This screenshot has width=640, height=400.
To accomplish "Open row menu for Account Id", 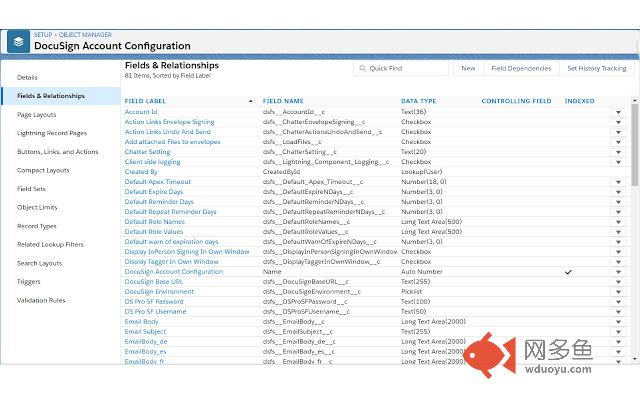I will (x=618, y=112).
